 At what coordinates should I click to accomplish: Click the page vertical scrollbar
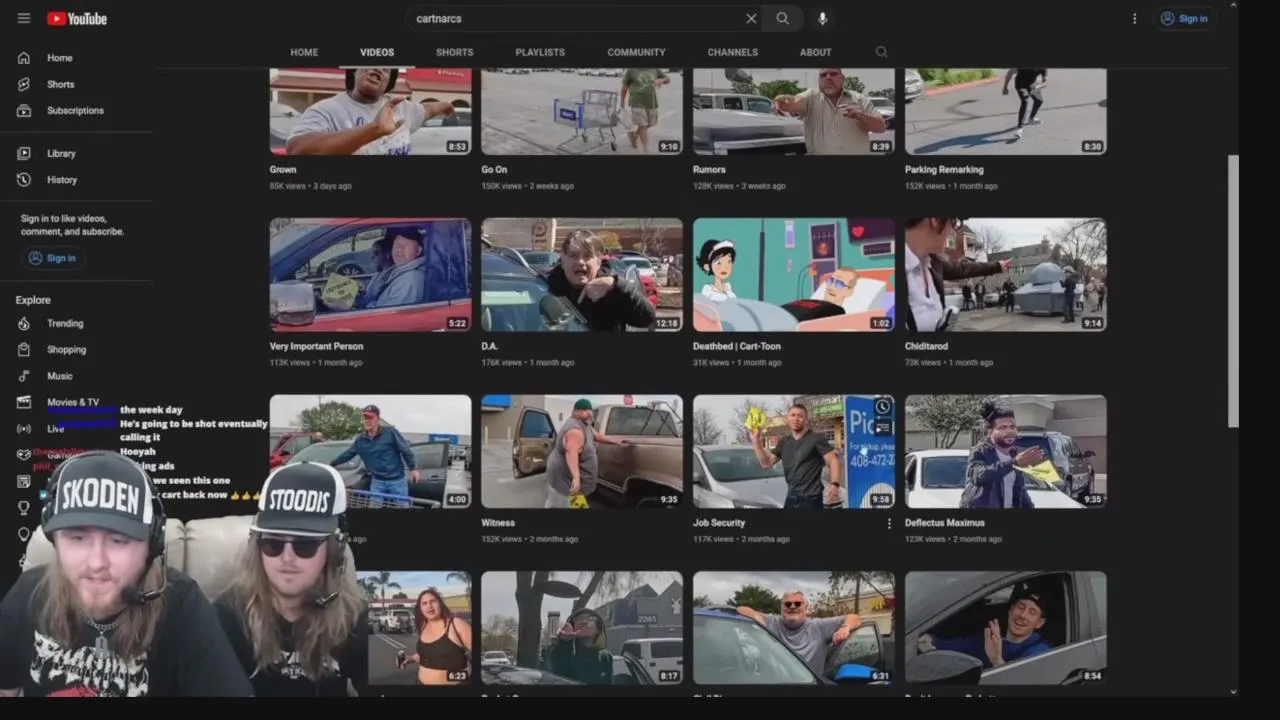tap(1233, 290)
